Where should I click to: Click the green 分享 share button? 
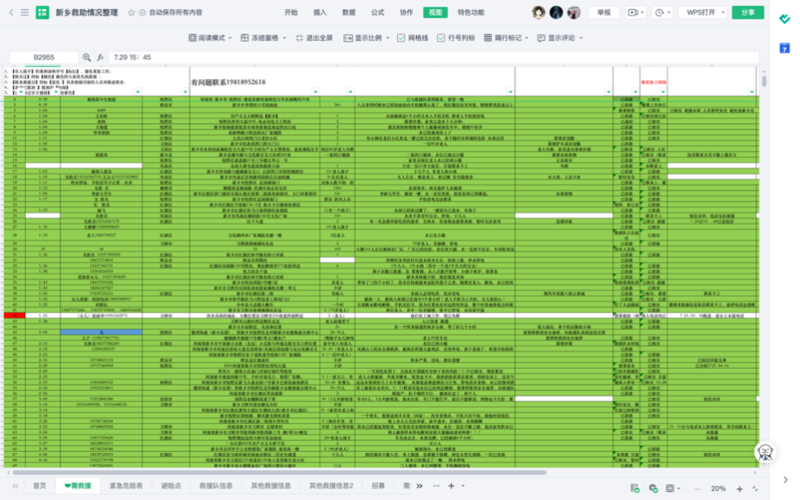pyautogui.click(x=749, y=13)
